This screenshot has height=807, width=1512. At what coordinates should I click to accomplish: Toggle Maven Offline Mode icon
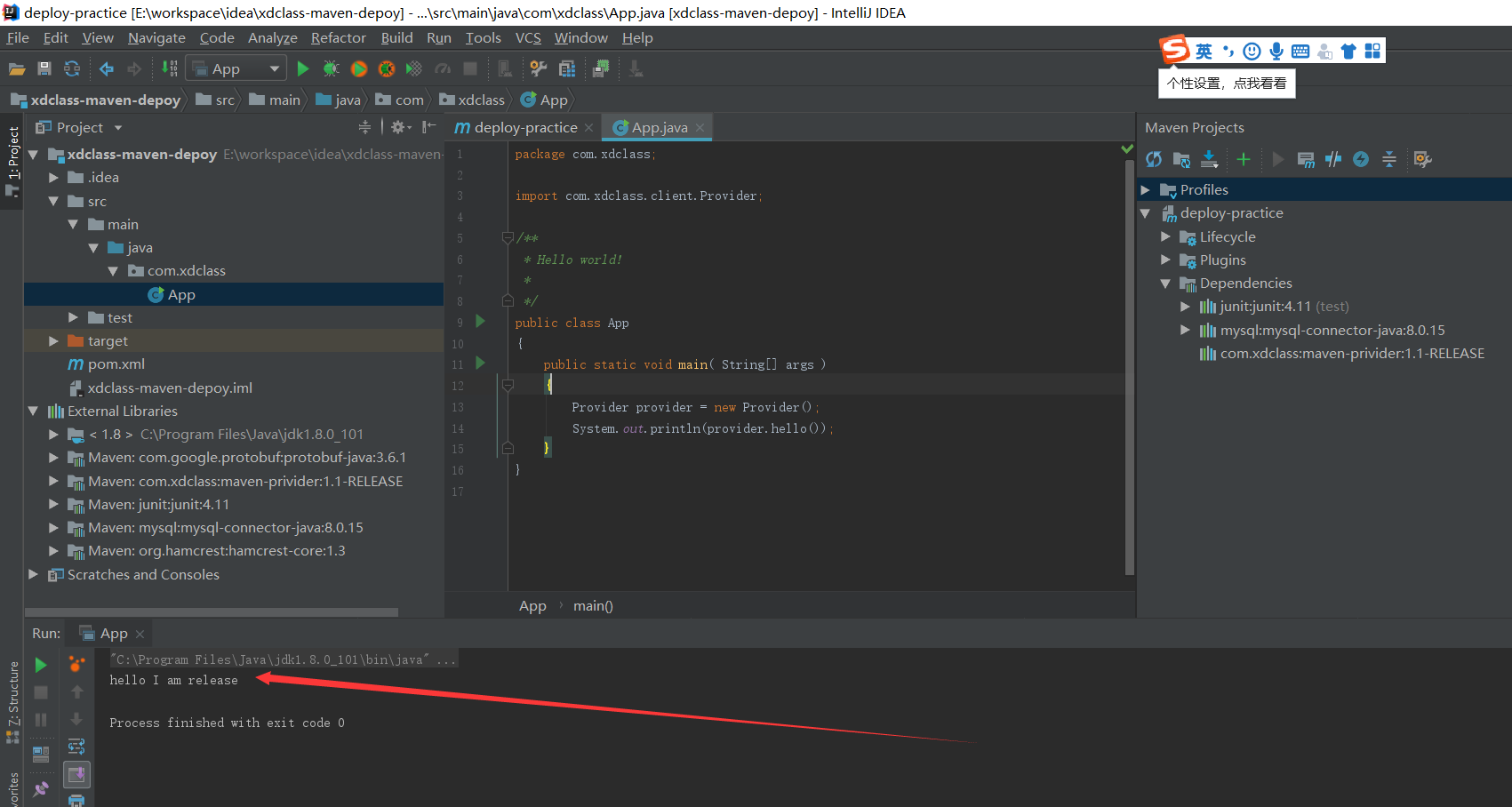(1333, 159)
